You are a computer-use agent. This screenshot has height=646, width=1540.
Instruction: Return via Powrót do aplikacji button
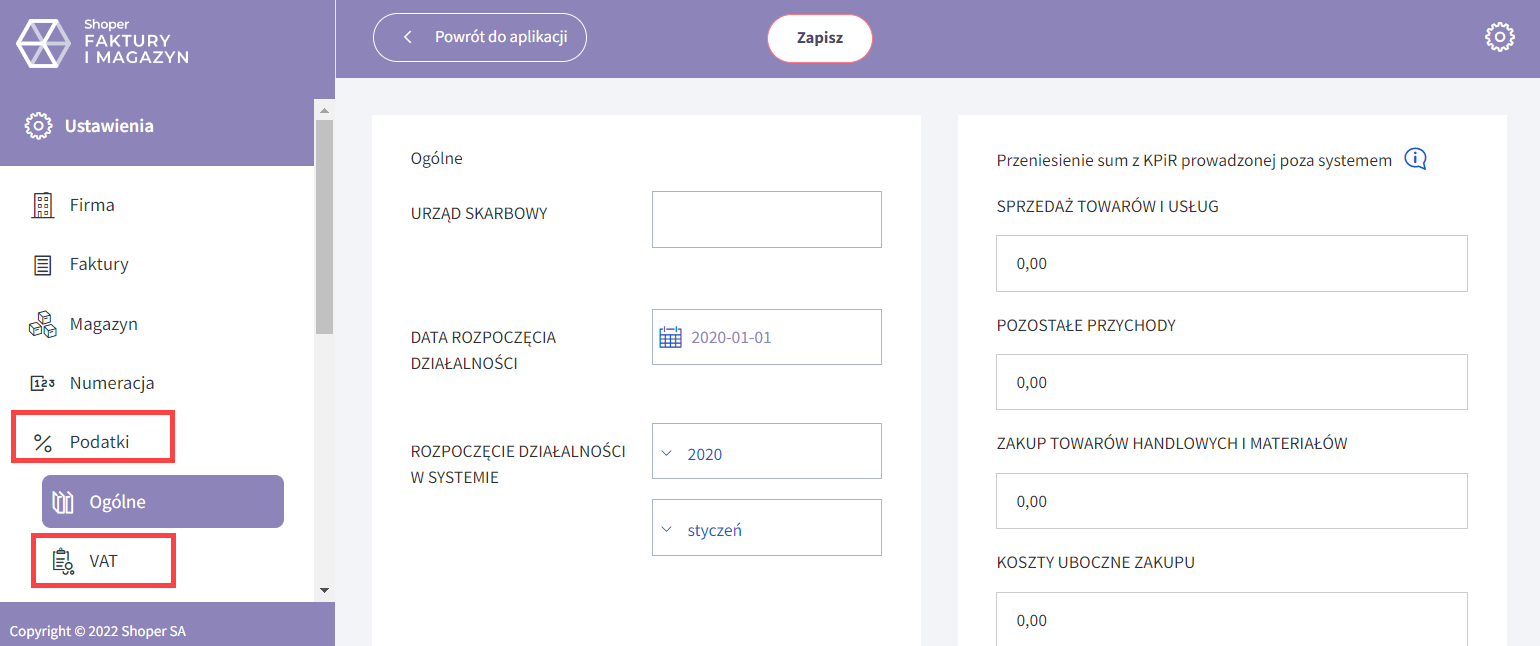click(480, 37)
